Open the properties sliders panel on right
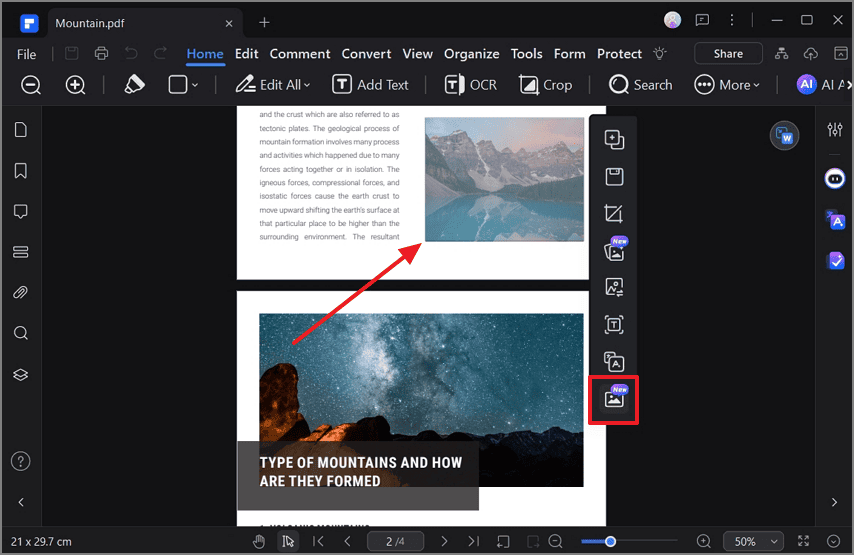Image resolution: width=854 pixels, height=555 pixels. click(834, 130)
